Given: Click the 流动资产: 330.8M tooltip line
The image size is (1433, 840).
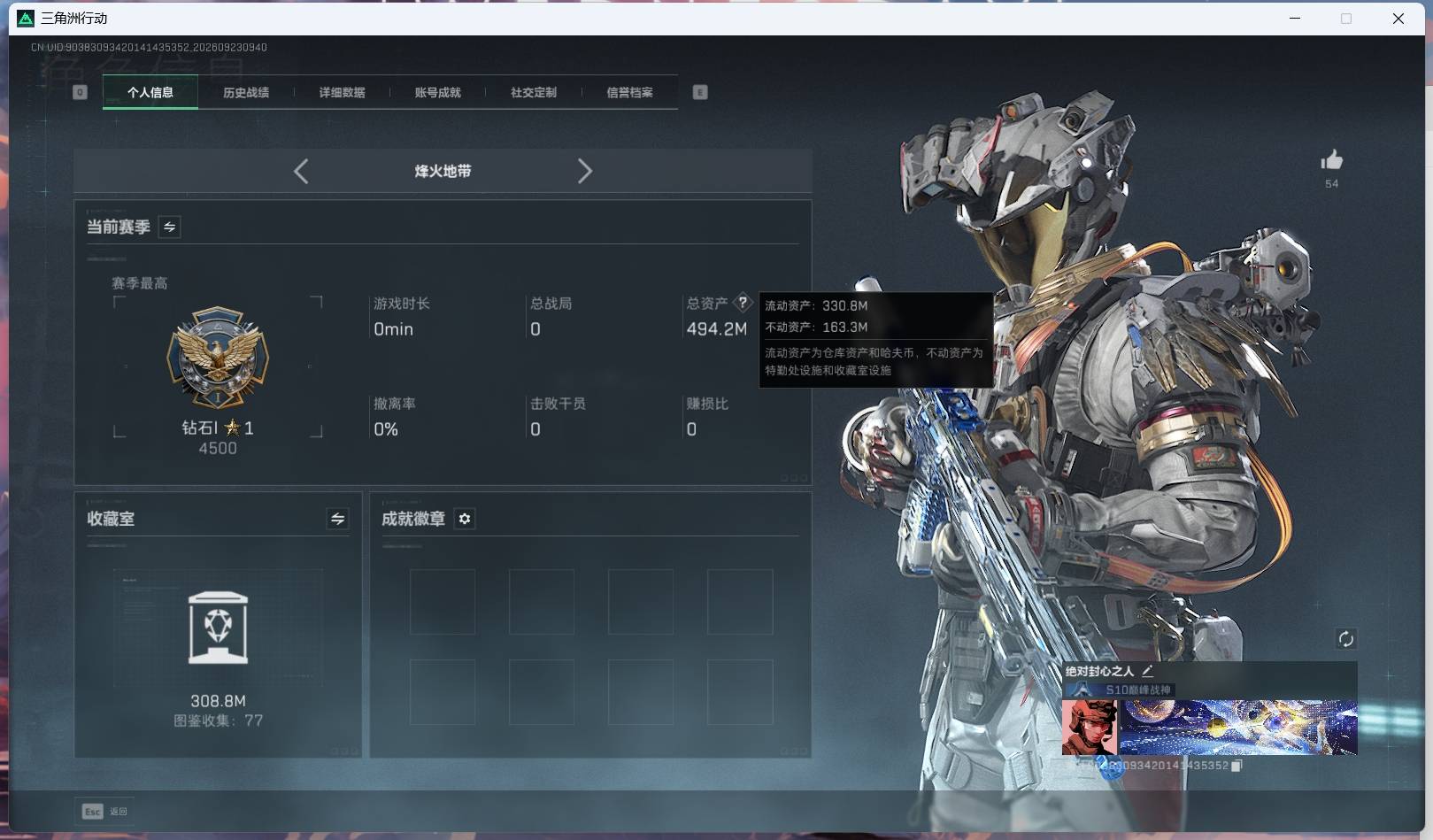Looking at the screenshot, I should (816, 305).
